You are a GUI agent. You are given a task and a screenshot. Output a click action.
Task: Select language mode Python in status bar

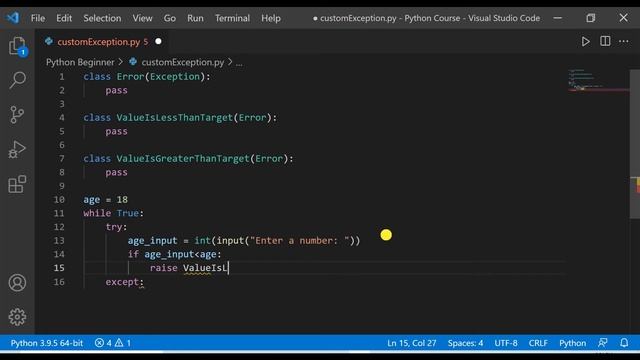pos(572,343)
